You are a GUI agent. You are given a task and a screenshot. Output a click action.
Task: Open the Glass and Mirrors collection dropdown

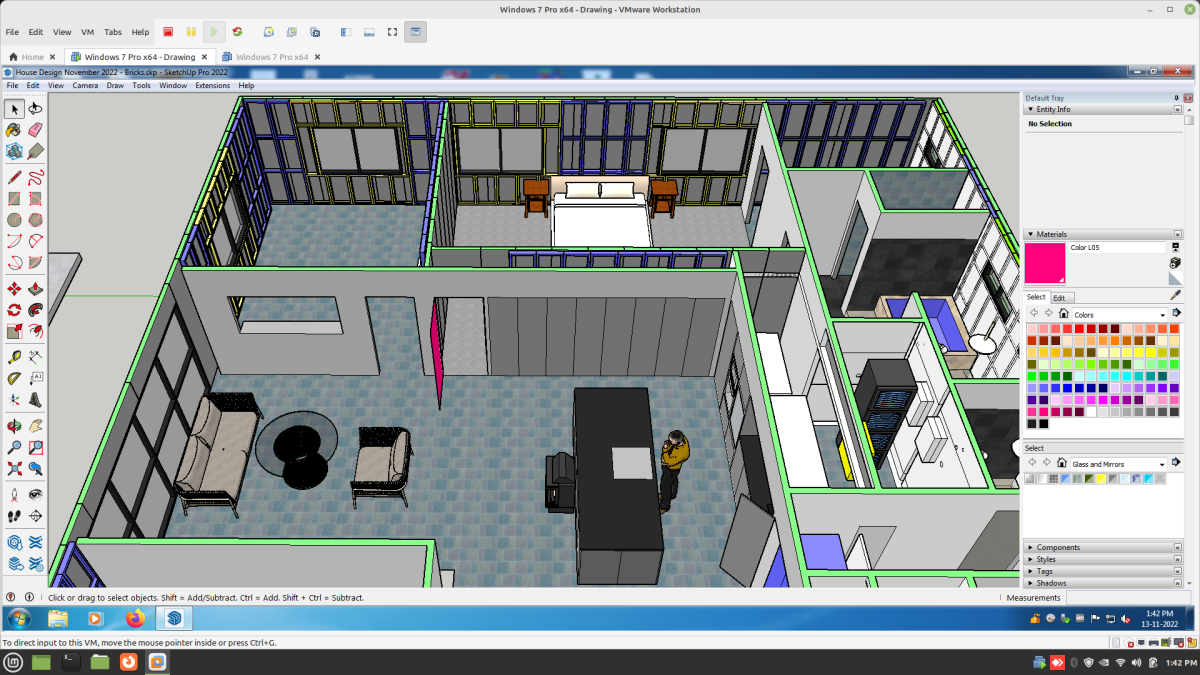(x=1160, y=463)
